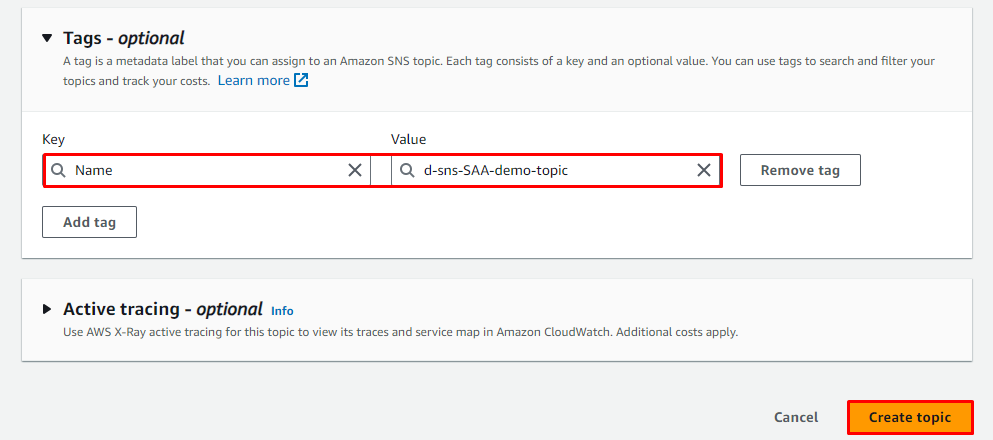Clear the Value field with its X icon
Viewport: 993px width, 440px height.
[x=704, y=170]
